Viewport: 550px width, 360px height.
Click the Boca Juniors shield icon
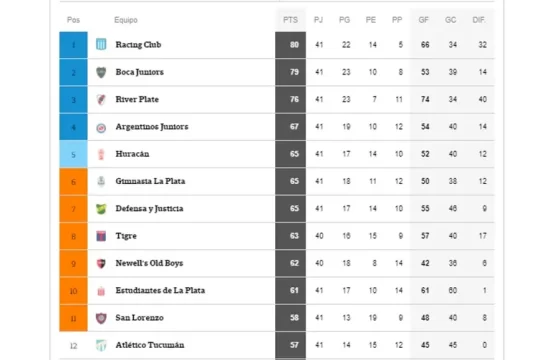tap(101, 72)
